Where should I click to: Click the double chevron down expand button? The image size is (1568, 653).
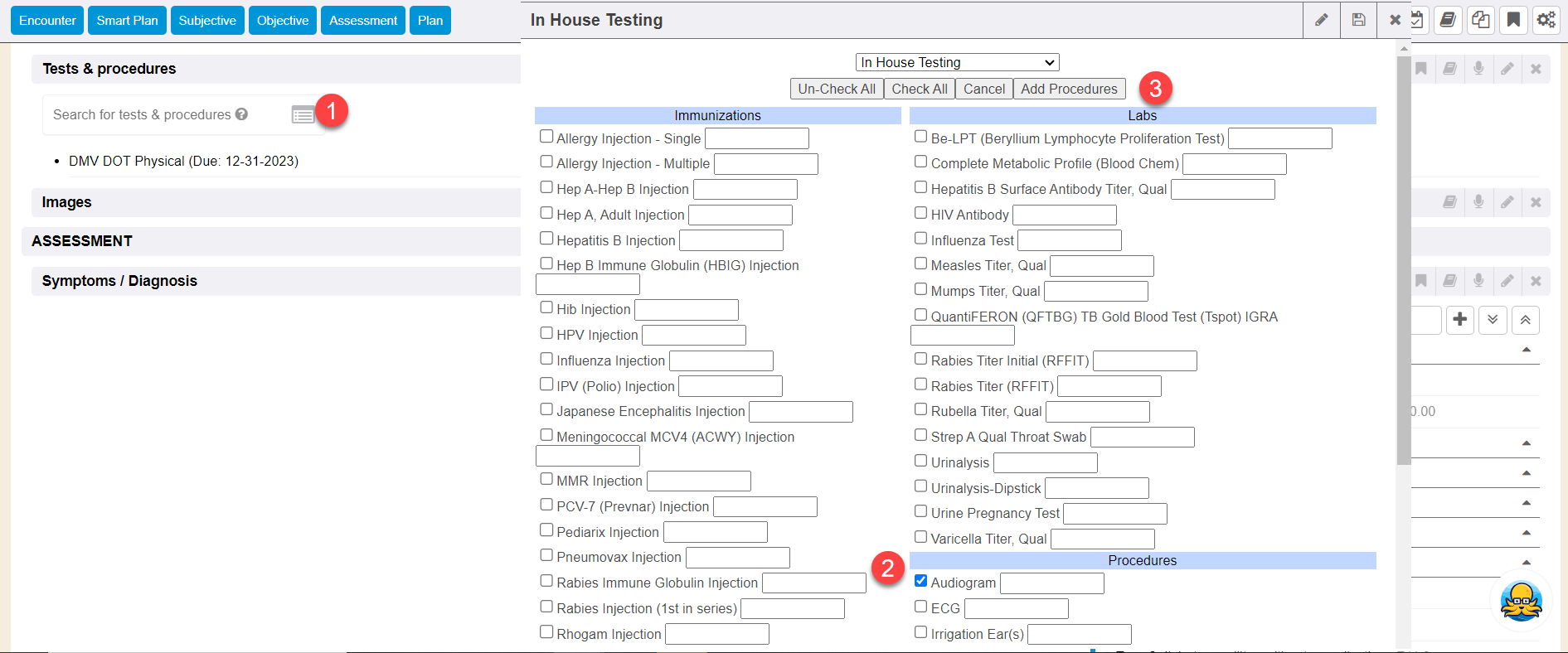coord(1493,320)
